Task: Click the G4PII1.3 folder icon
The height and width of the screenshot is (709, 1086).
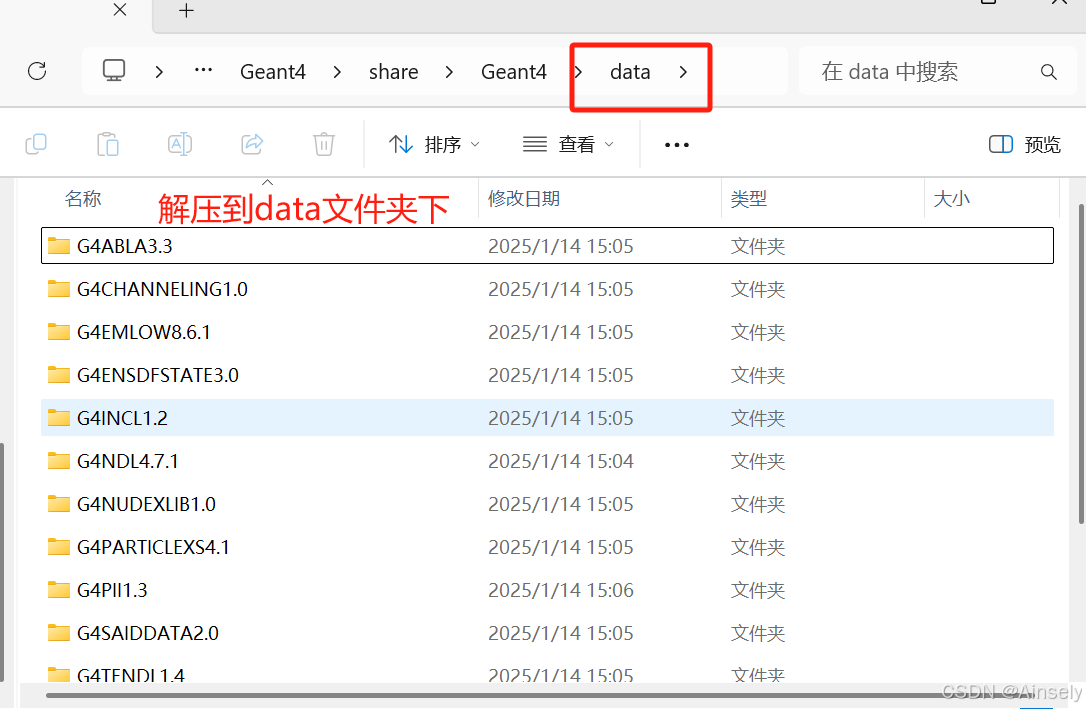Action: point(59,589)
